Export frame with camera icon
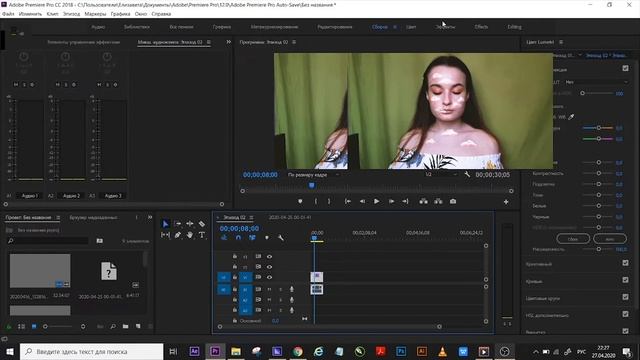The width and height of the screenshot is (640, 360). (453, 201)
